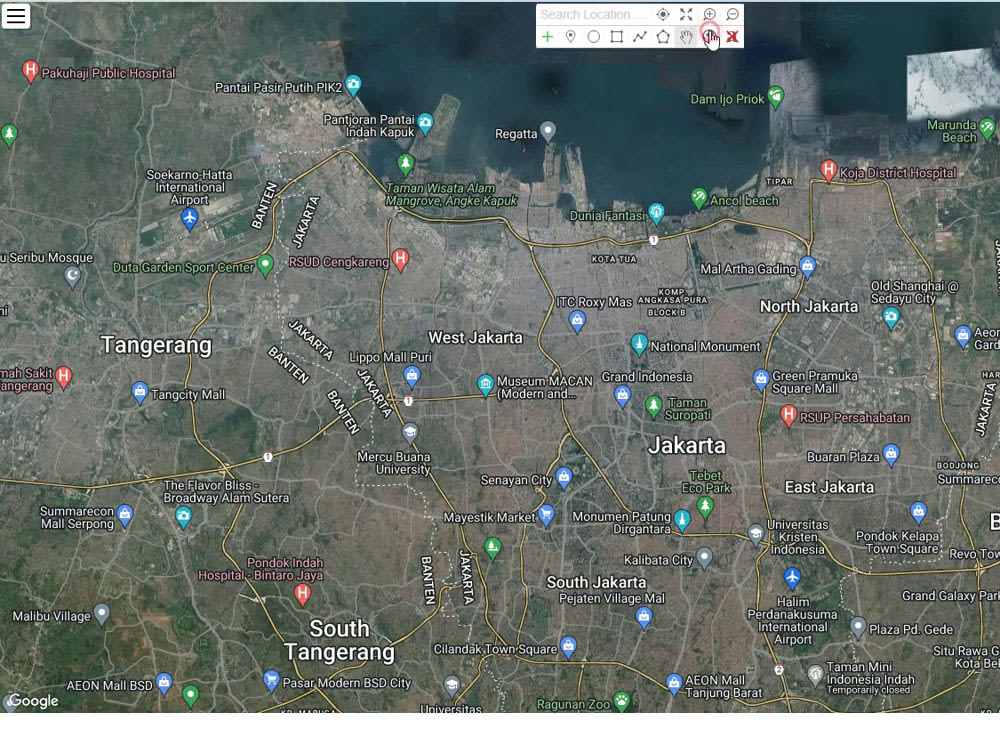Screen dimensions: 1000x750
Task: Click Pondok Indah Hospital marker
Action: pyautogui.click(x=303, y=594)
